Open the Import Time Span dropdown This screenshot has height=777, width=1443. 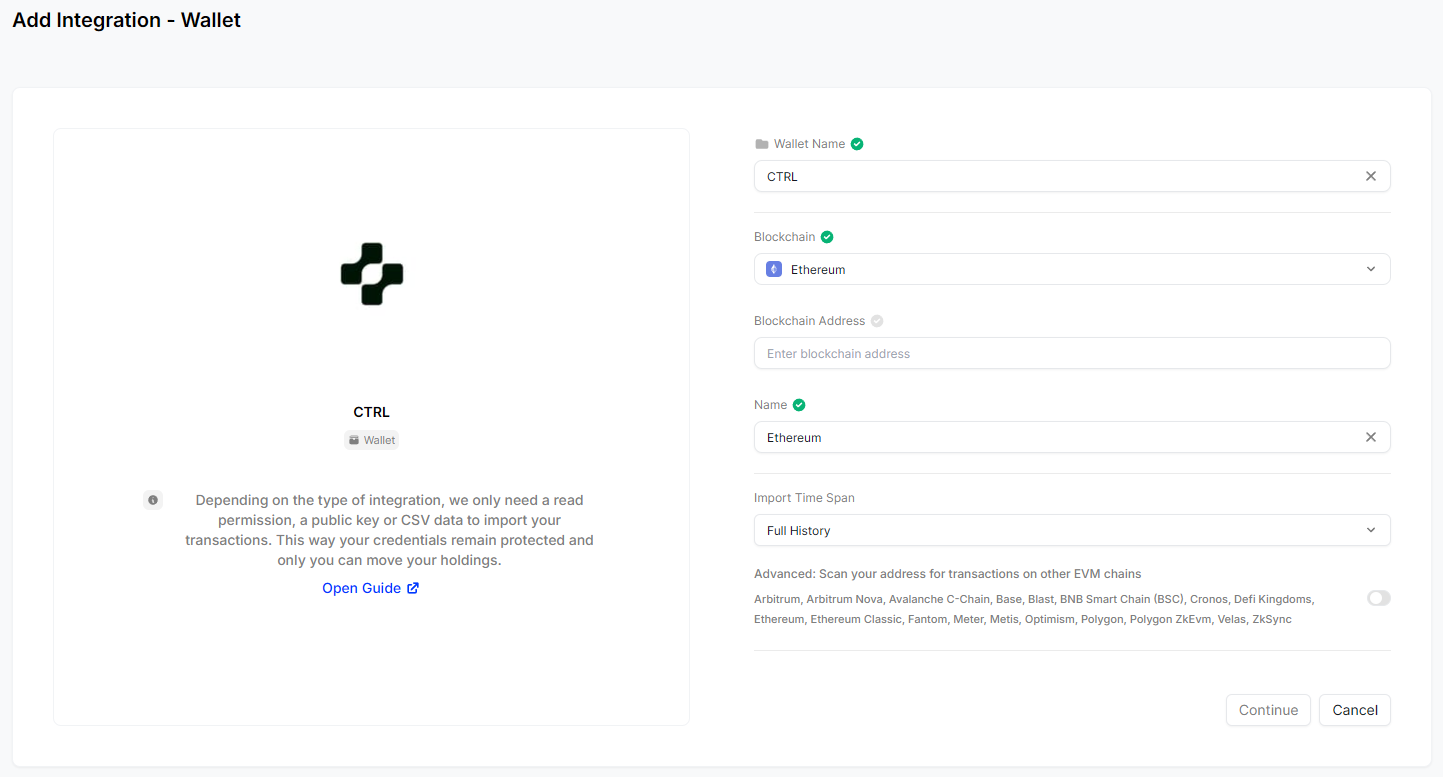(1072, 530)
